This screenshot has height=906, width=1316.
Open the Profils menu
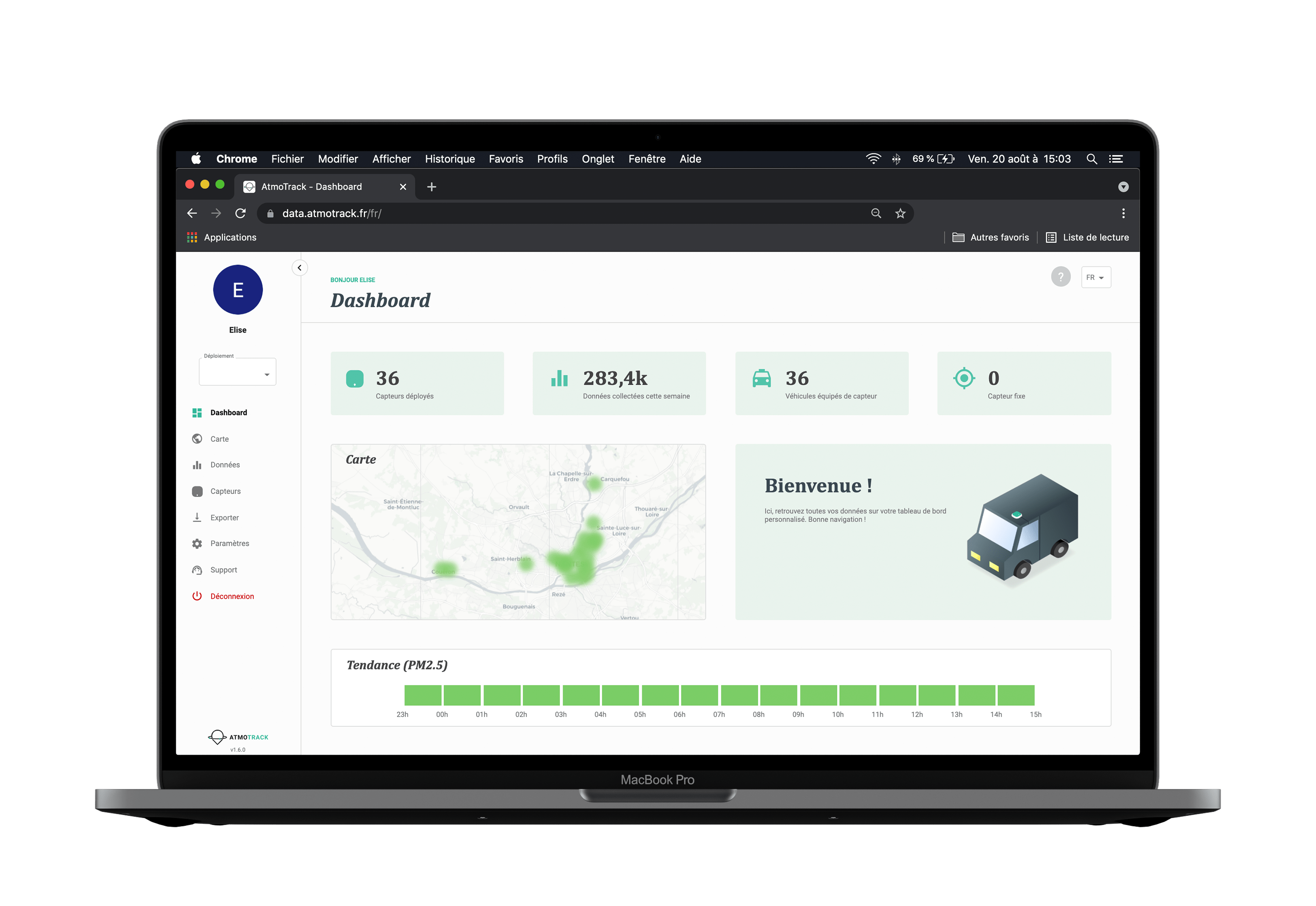(552, 159)
